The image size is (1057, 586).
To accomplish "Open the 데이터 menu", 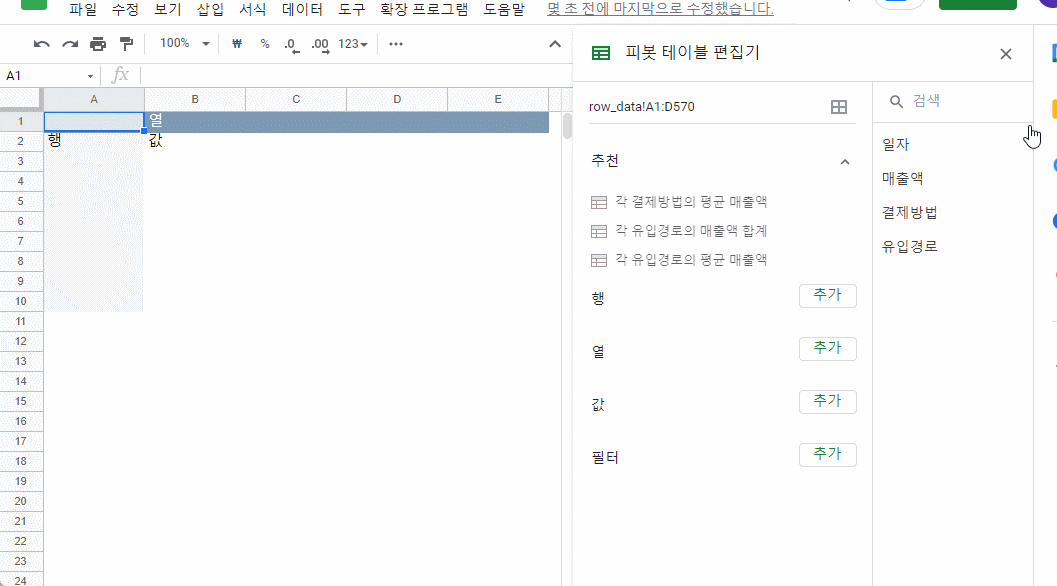I will pos(302,9).
